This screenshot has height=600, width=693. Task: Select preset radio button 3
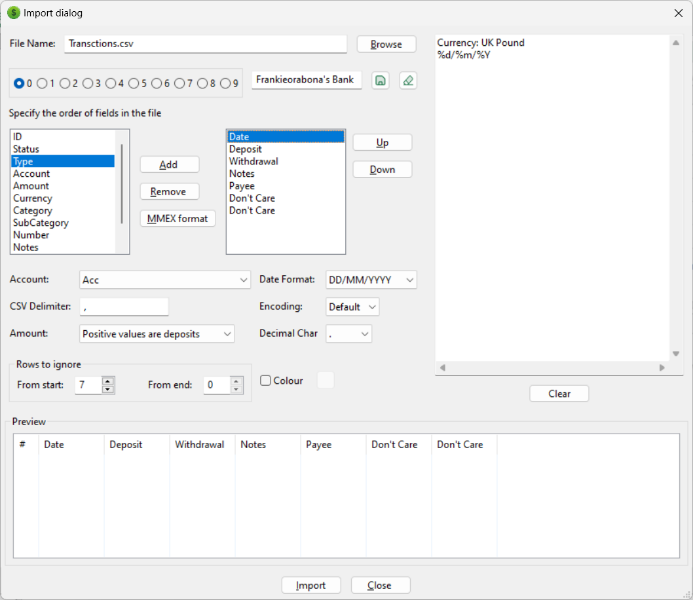88,83
